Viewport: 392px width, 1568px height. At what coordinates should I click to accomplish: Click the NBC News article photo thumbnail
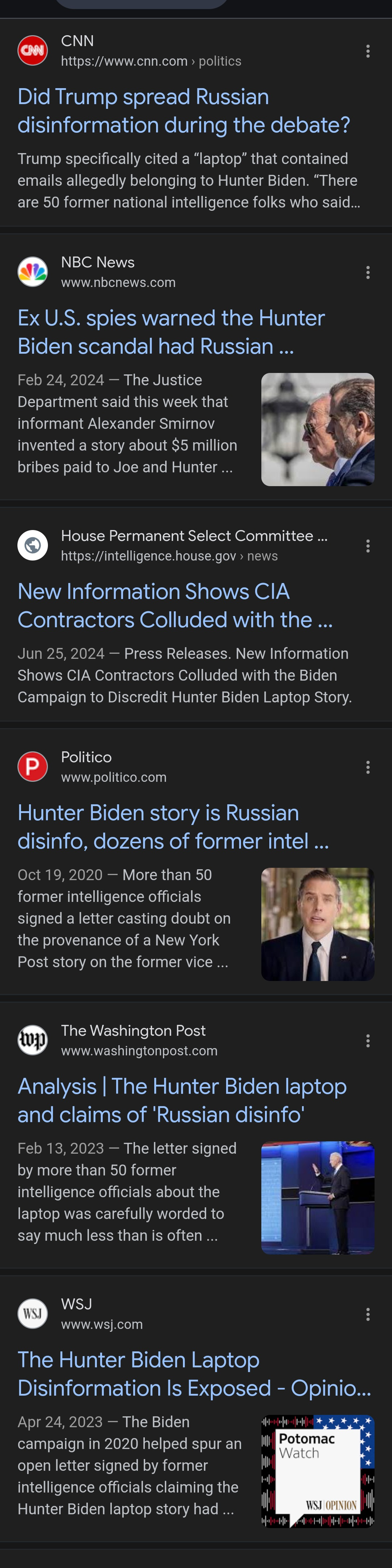pyautogui.click(x=317, y=429)
